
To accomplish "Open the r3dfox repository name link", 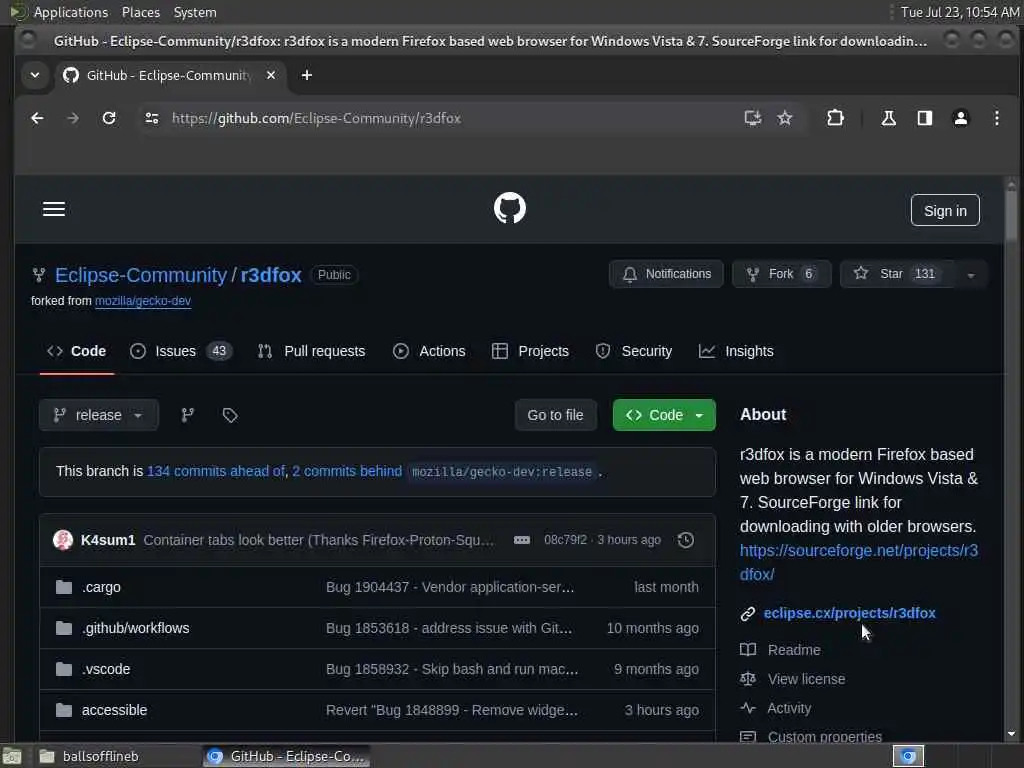I will pos(271,275).
